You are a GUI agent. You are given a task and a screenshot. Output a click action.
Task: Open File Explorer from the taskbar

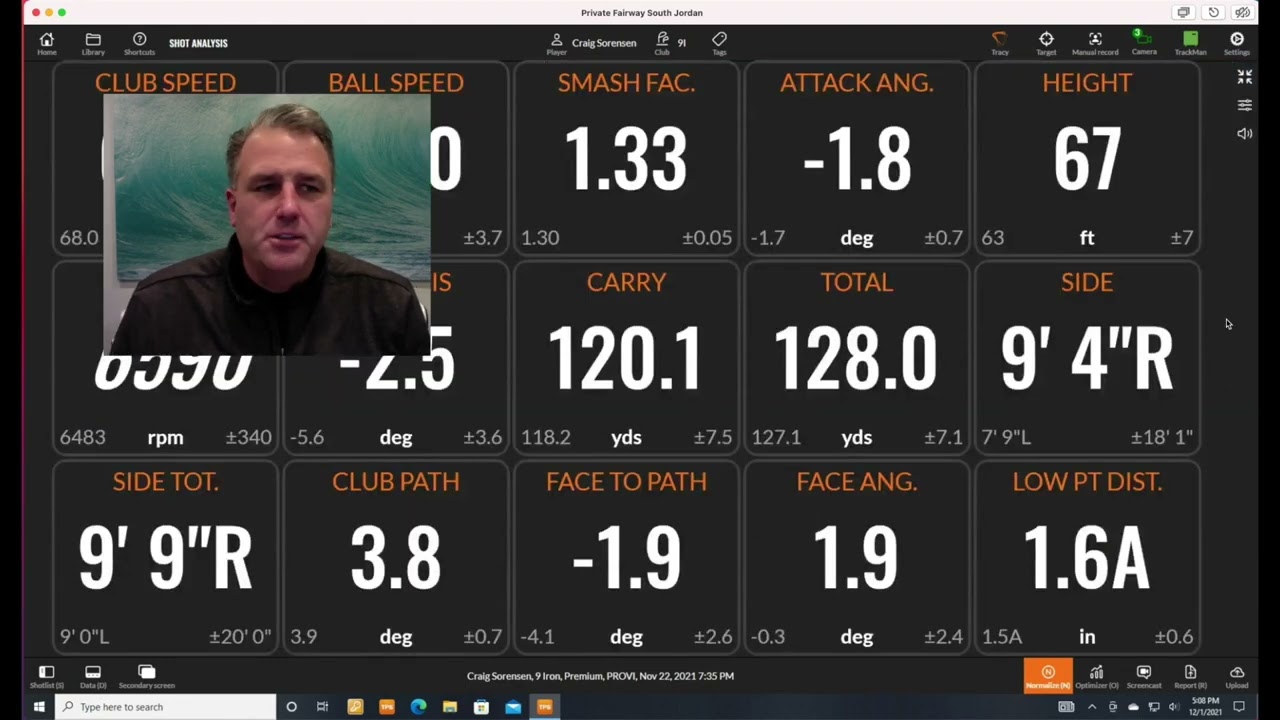pyautogui.click(x=450, y=707)
